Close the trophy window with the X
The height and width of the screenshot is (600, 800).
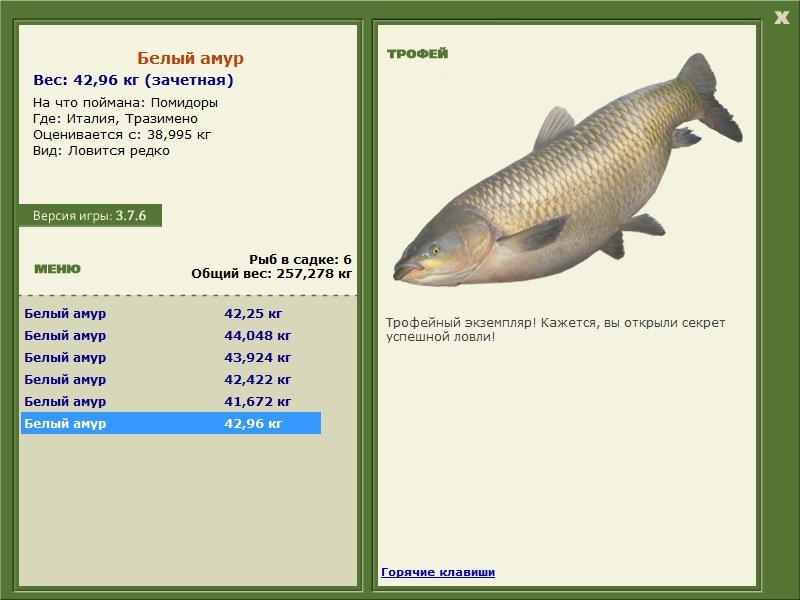[x=781, y=18]
